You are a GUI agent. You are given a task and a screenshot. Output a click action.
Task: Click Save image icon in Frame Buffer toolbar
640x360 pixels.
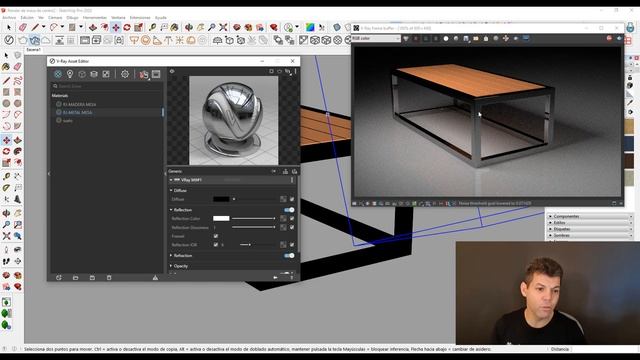point(466,38)
